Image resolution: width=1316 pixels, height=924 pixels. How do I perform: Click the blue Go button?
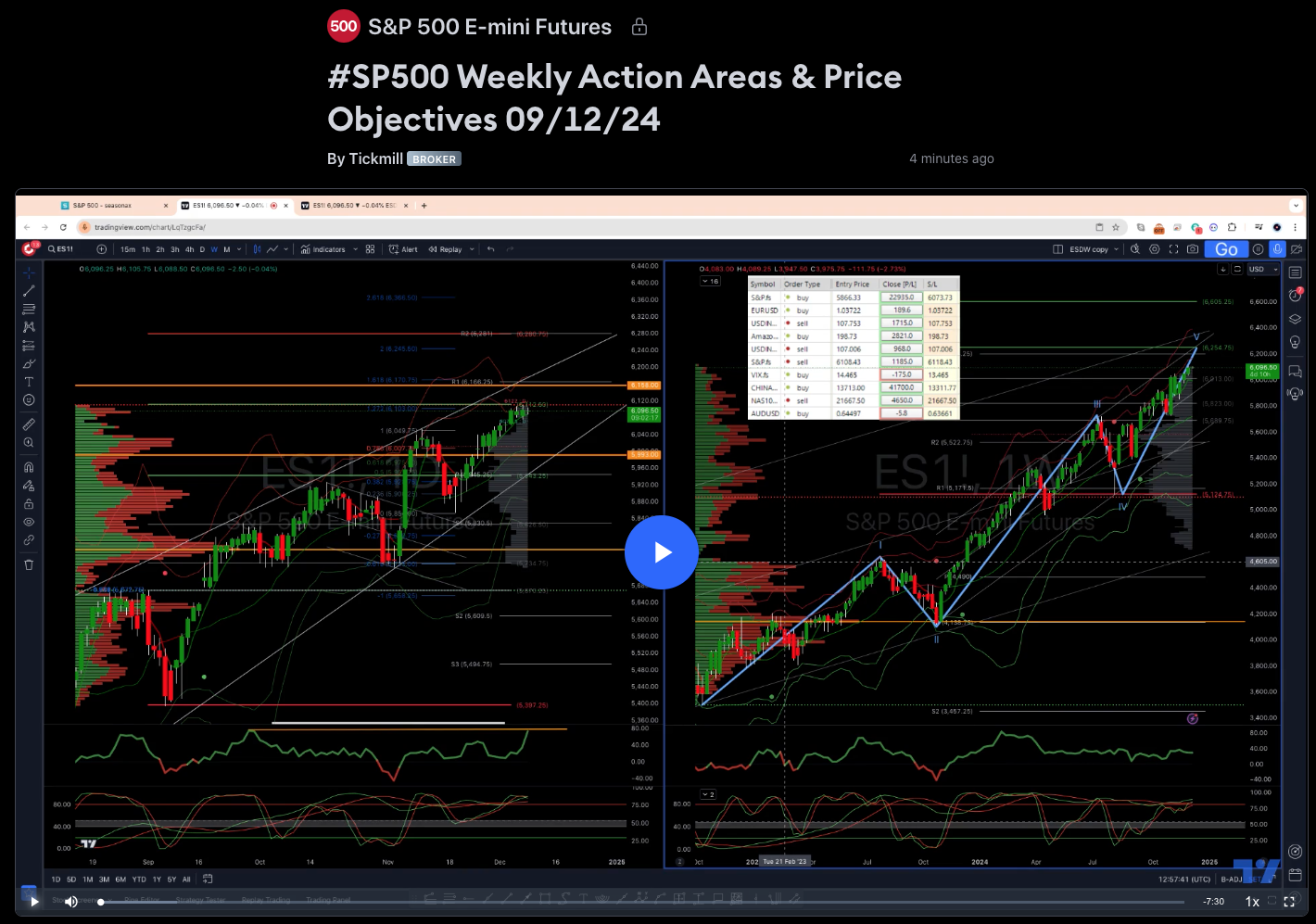1226,249
